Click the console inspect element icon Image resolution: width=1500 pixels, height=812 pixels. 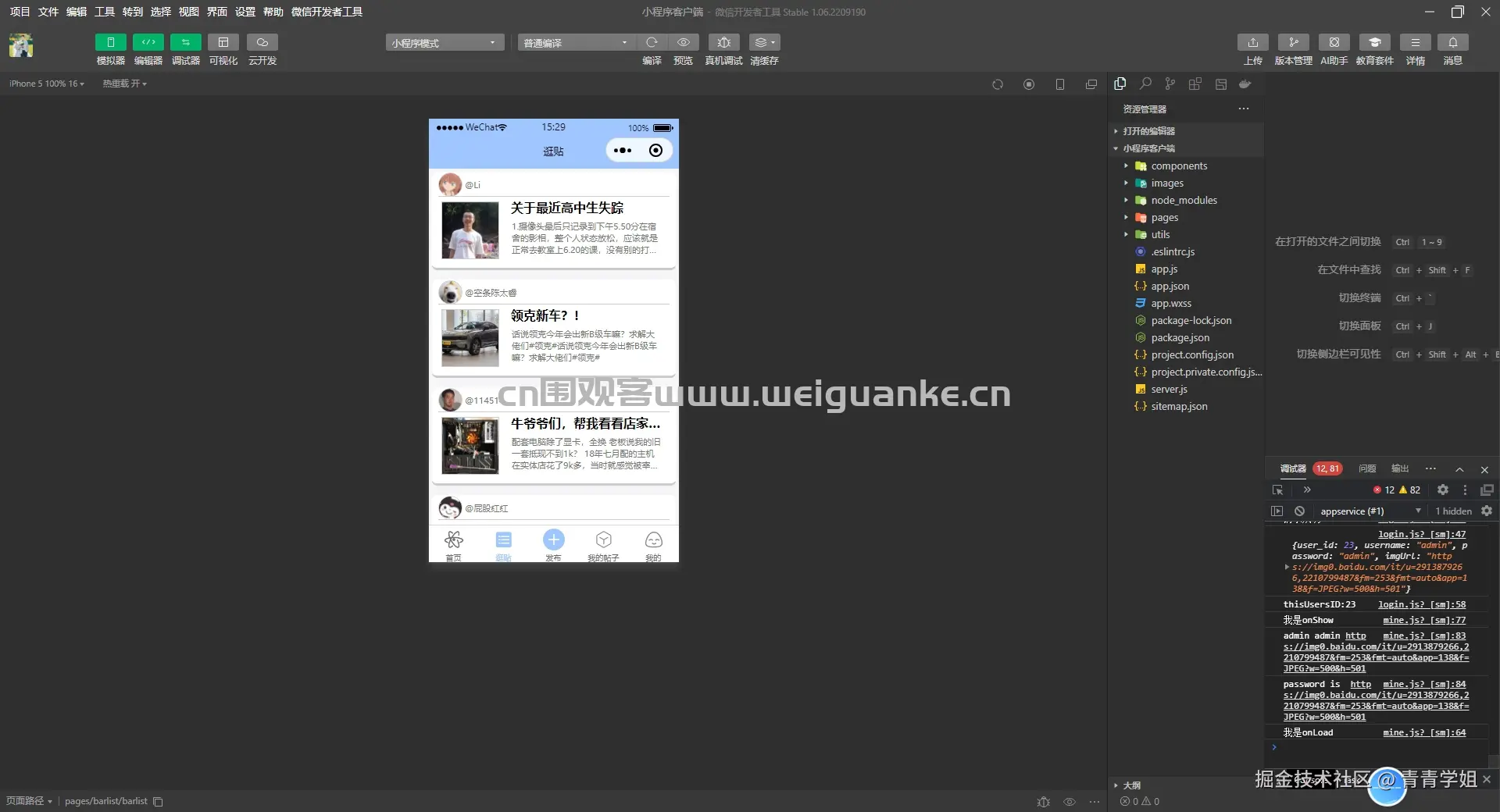[1277, 490]
